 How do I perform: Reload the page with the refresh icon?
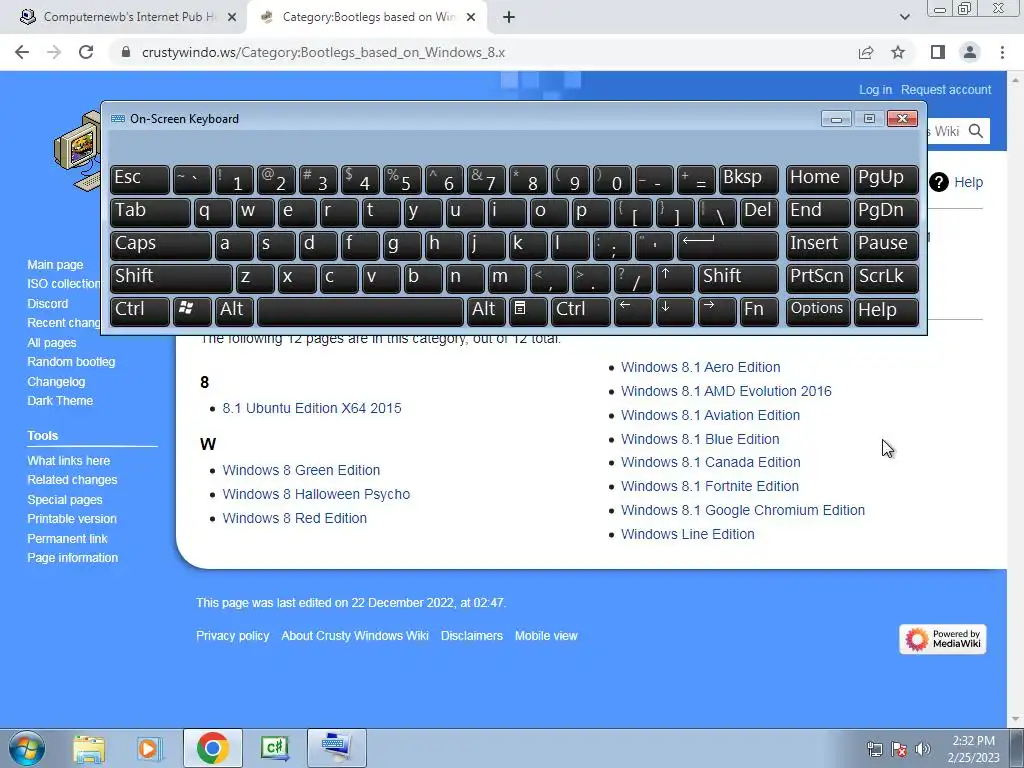click(86, 52)
